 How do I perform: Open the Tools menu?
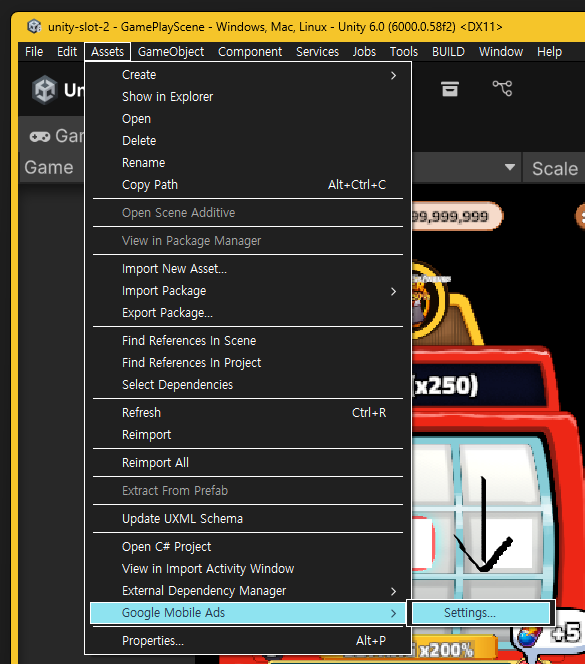pos(404,52)
